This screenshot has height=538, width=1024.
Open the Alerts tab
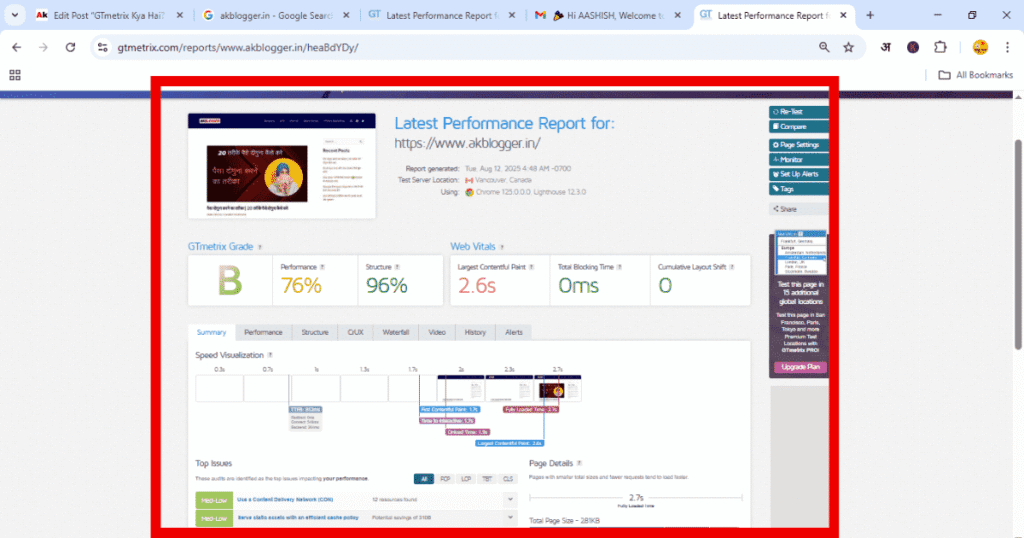[x=514, y=332]
